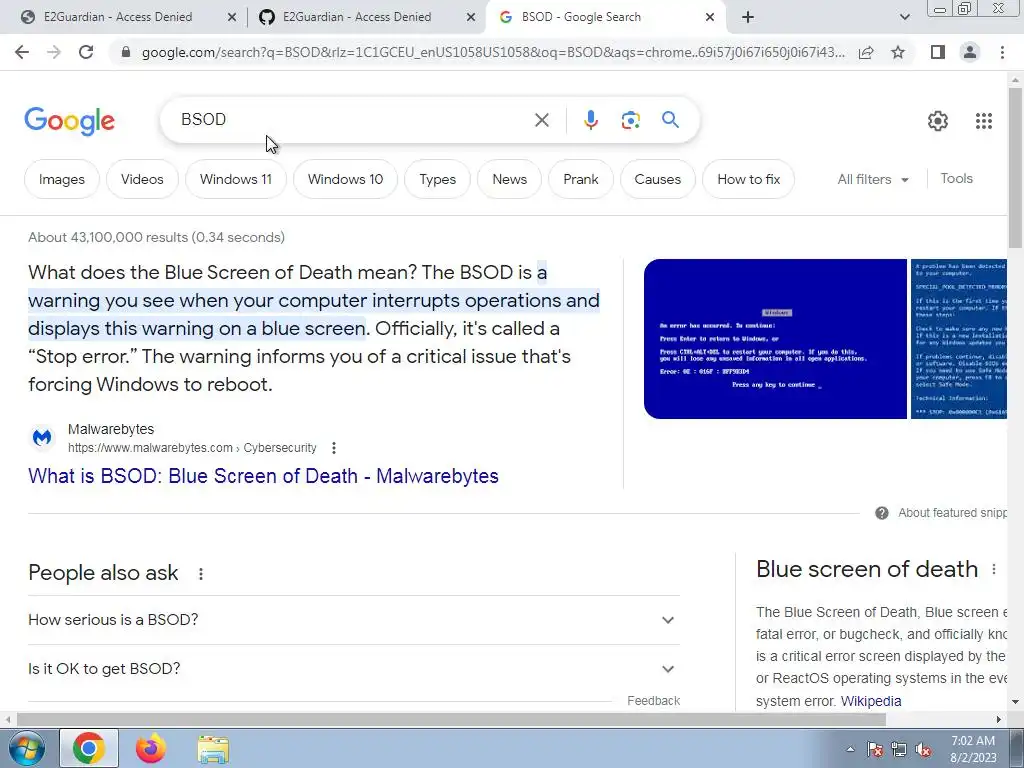Select the Prank filter chip
Screen dimensions: 1024x768
pyautogui.click(x=581, y=179)
